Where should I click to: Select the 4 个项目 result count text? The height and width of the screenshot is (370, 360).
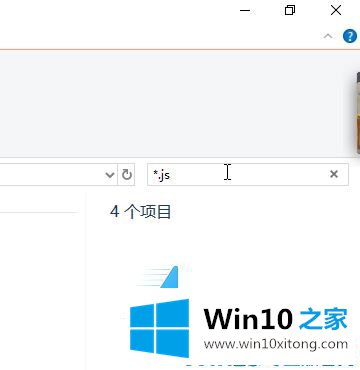(141, 212)
